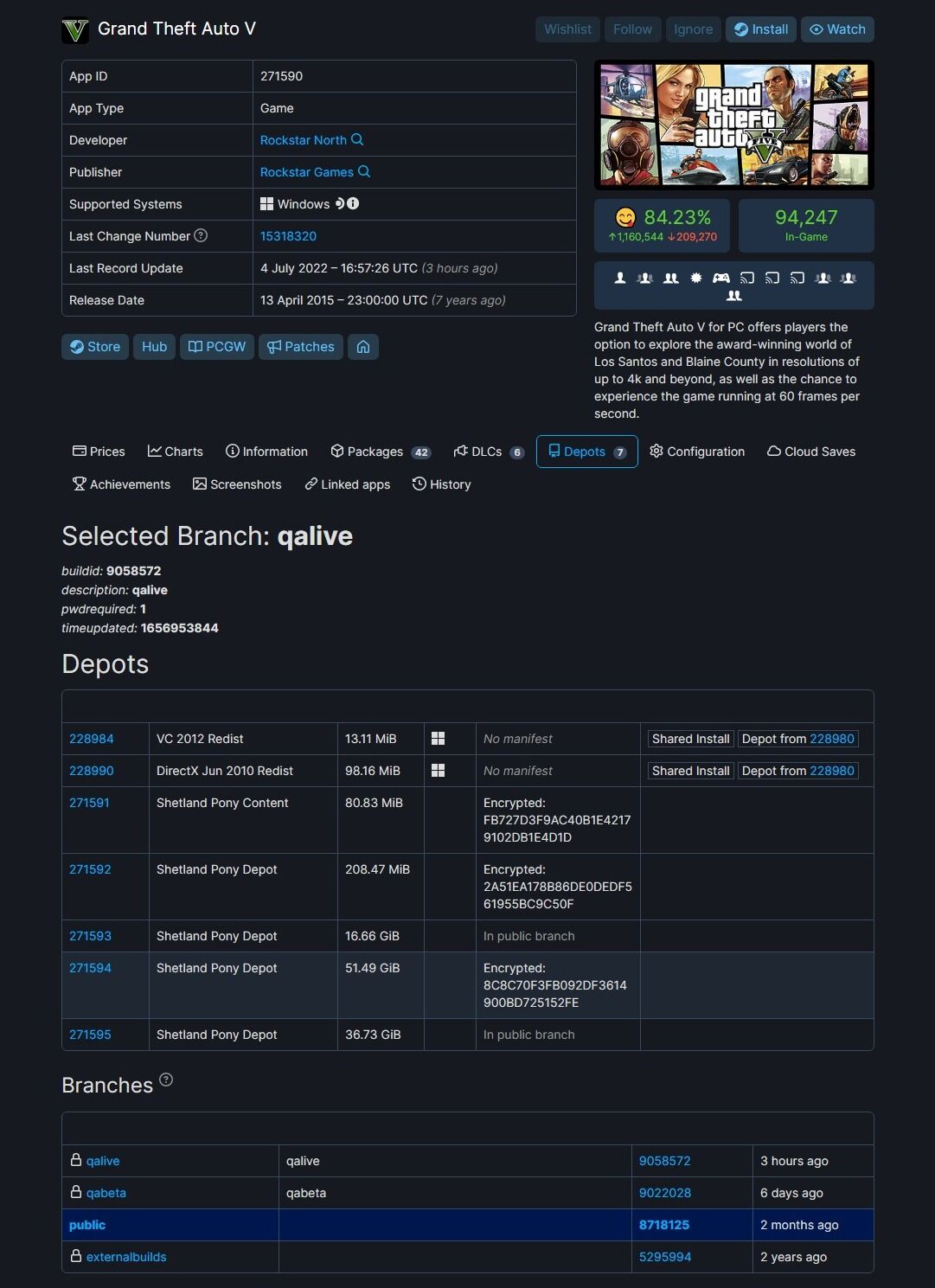Click the Steam Play icon beside Windows
935x1288 pixels.
pos(340,203)
